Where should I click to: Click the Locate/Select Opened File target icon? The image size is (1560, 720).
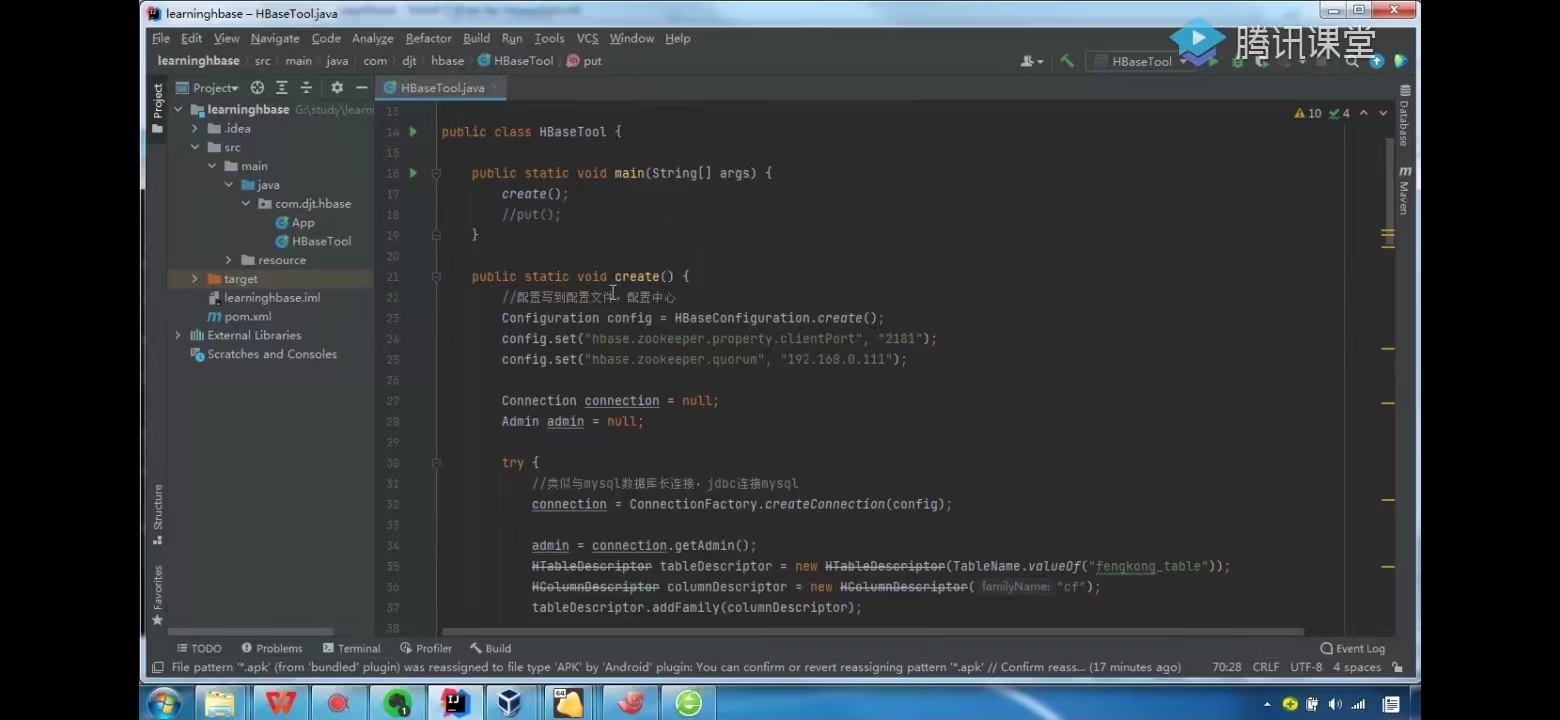[x=257, y=88]
